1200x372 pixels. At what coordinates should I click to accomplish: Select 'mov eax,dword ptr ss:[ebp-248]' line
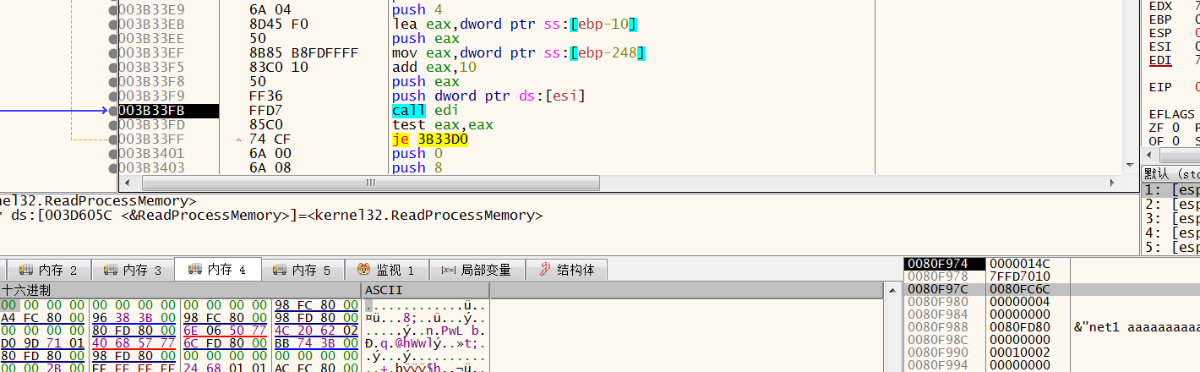coord(518,53)
